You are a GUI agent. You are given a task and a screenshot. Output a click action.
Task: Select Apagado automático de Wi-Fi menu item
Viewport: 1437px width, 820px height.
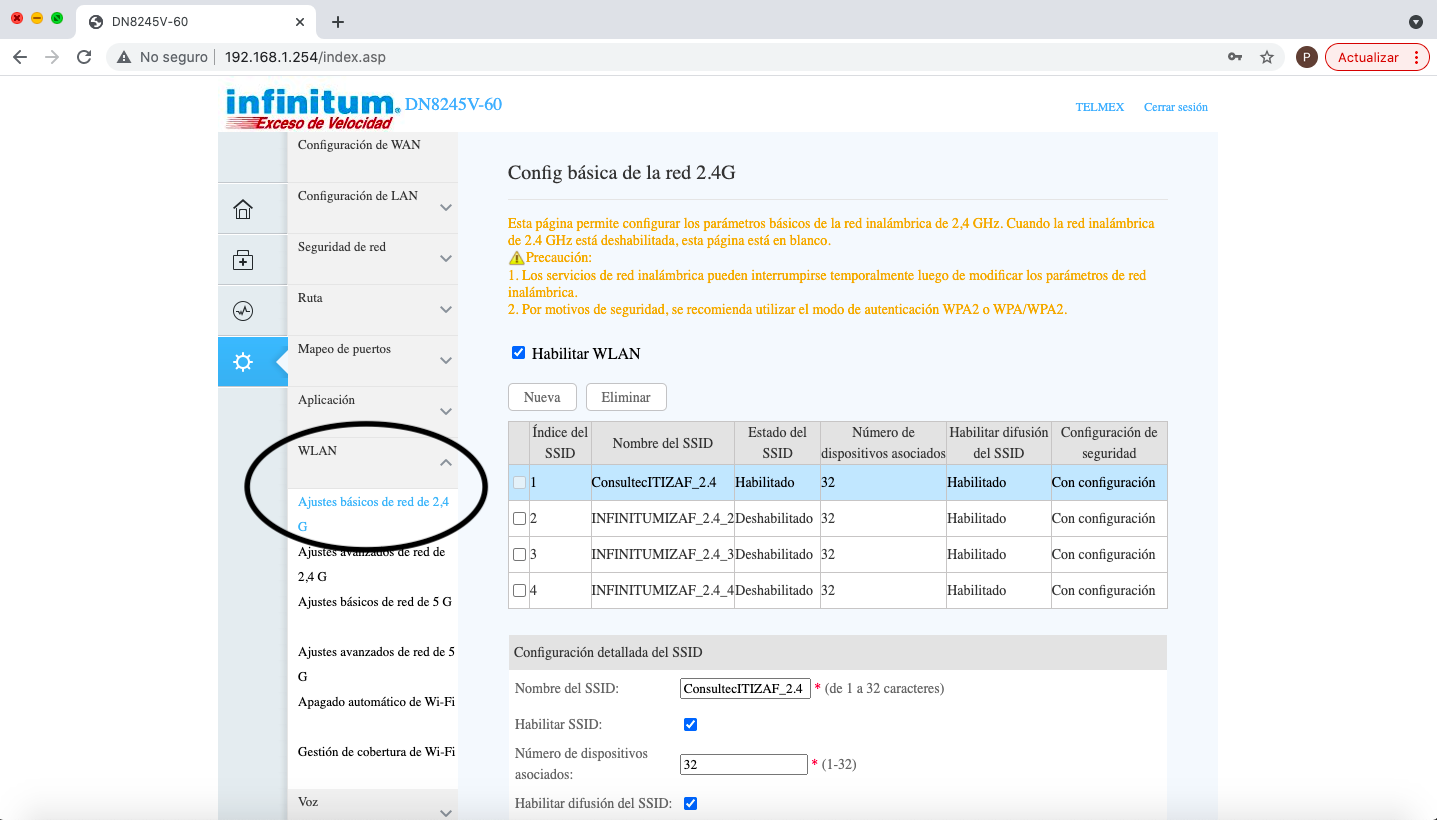[376, 702]
